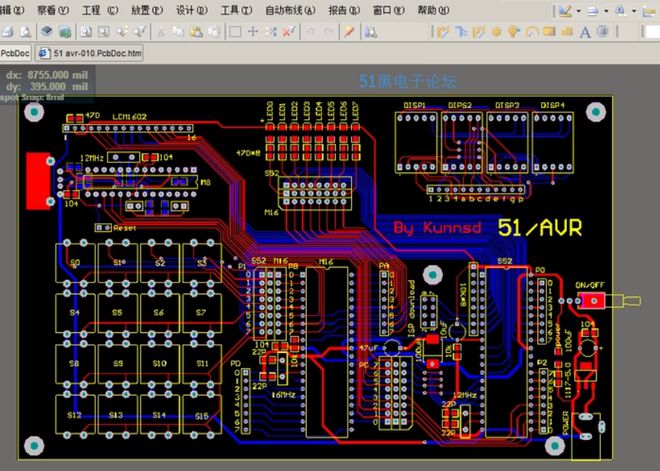Click the Rubber Stamp icon
The width and height of the screenshot is (660, 471).
214,32
